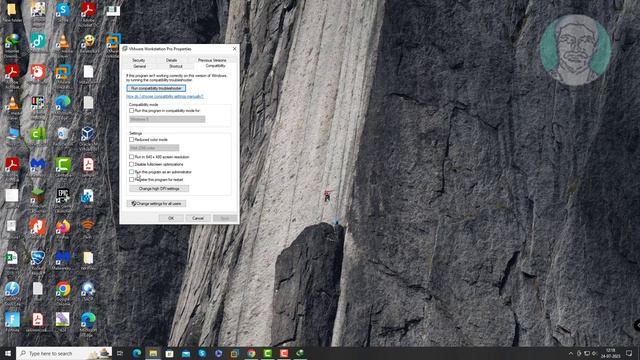Open Chrome from the taskbar
Viewport: 640px width, 360px height.
[251, 353]
